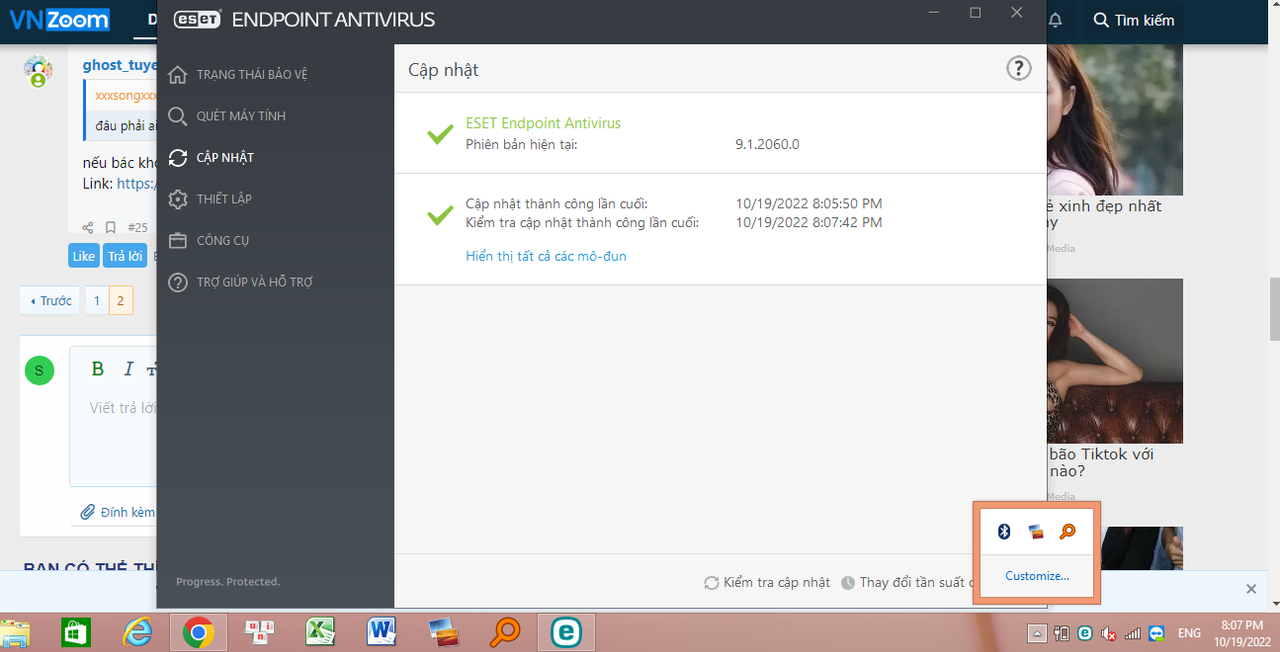This screenshot has height=652, width=1280.
Task: Open Word from the taskbar
Action: coord(382,632)
